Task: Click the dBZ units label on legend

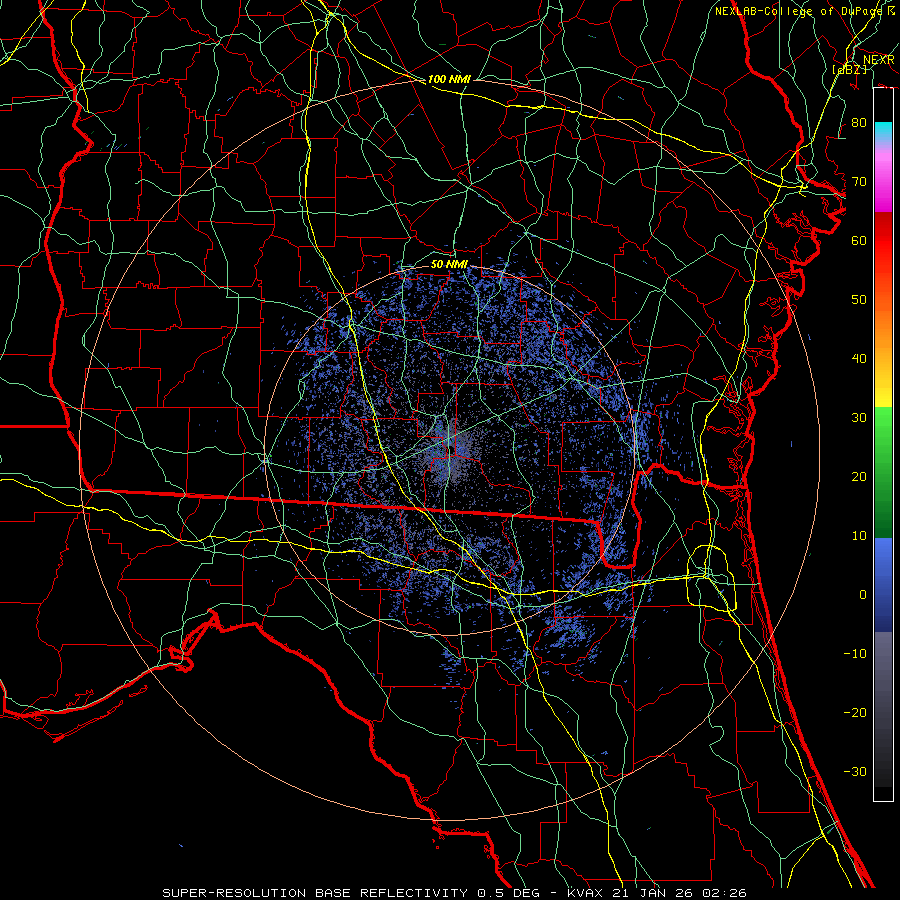Action: pos(849,69)
